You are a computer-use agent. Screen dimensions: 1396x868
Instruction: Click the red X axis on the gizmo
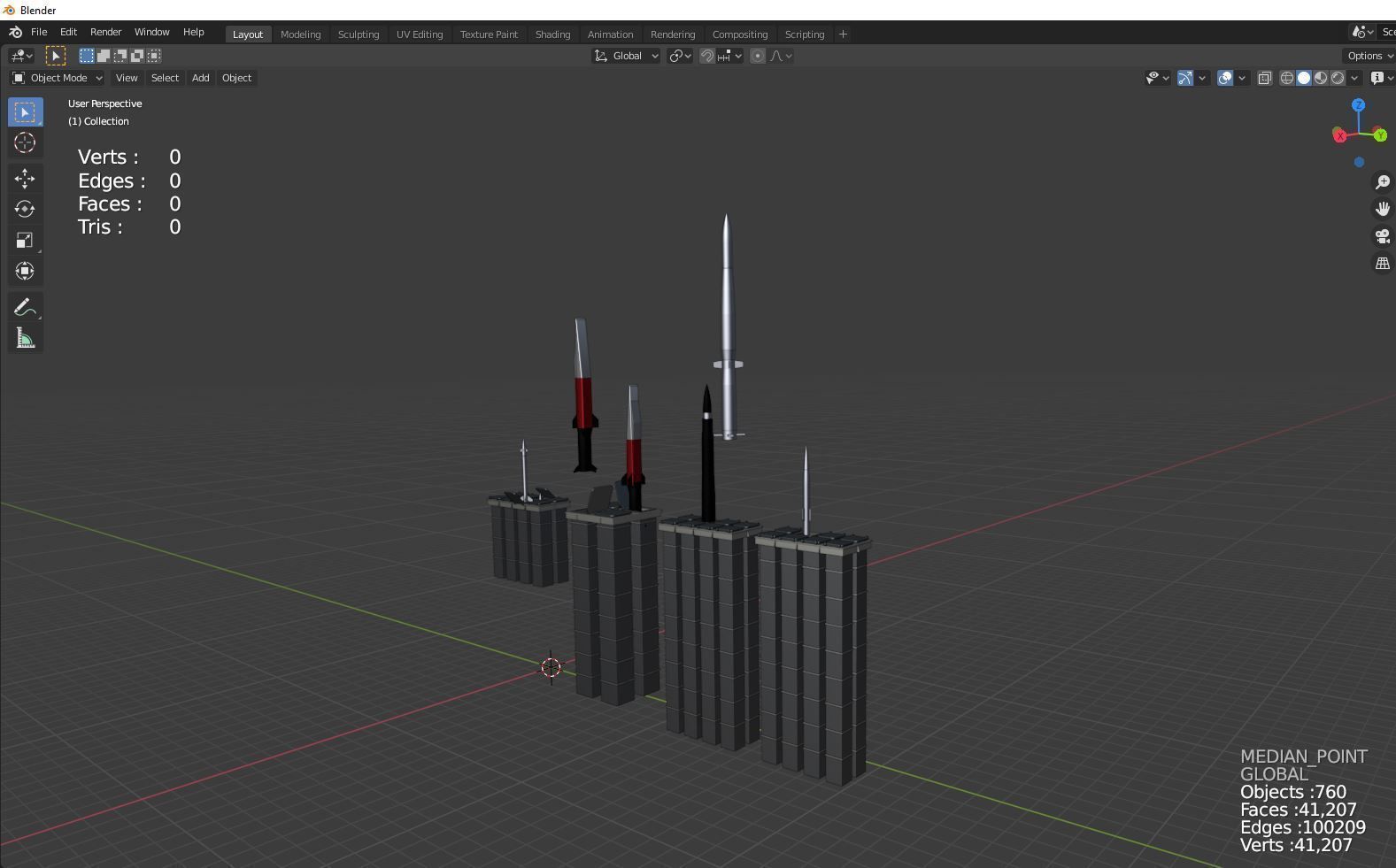(1339, 135)
